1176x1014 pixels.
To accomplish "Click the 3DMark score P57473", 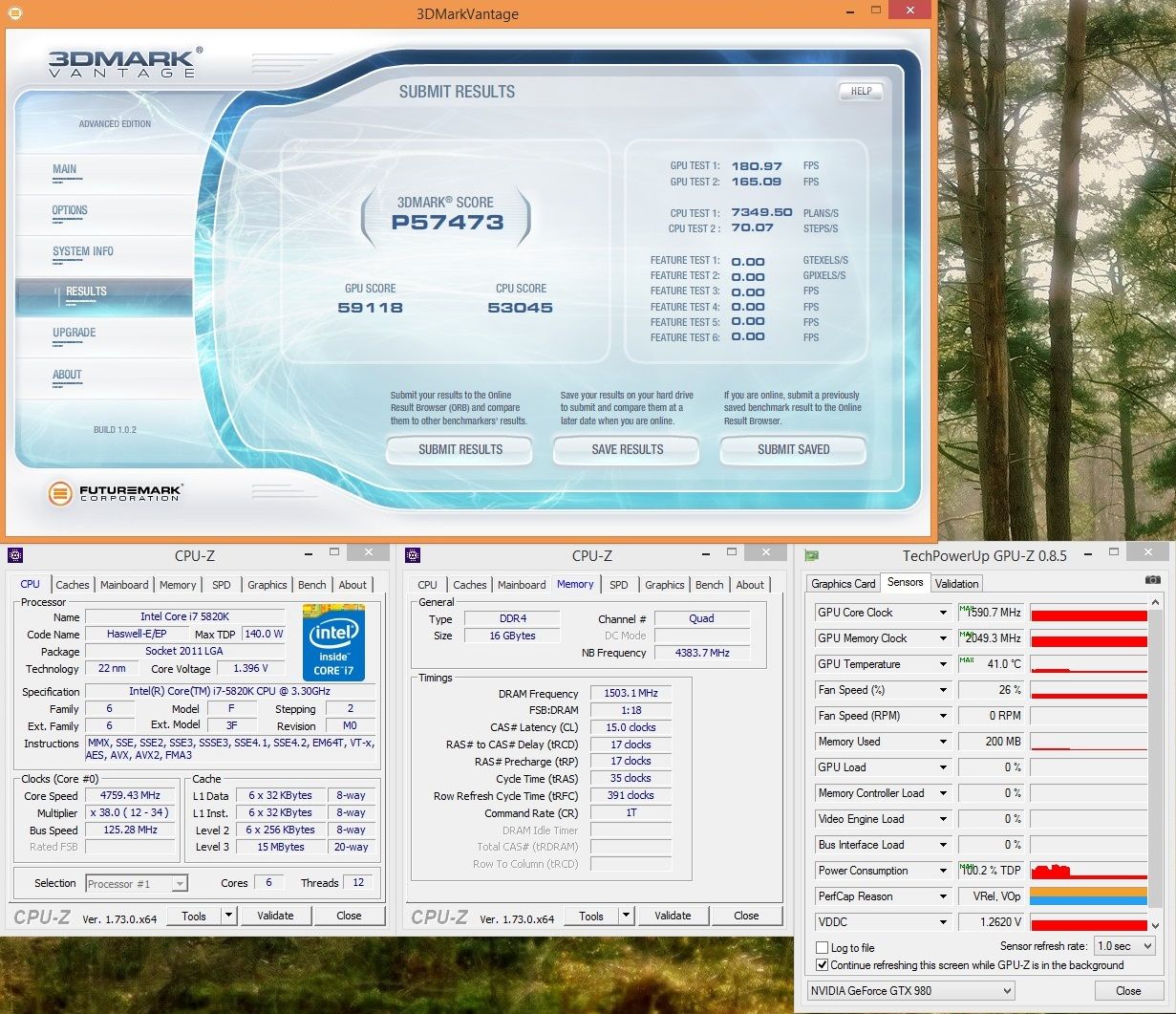I will pos(447,223).
